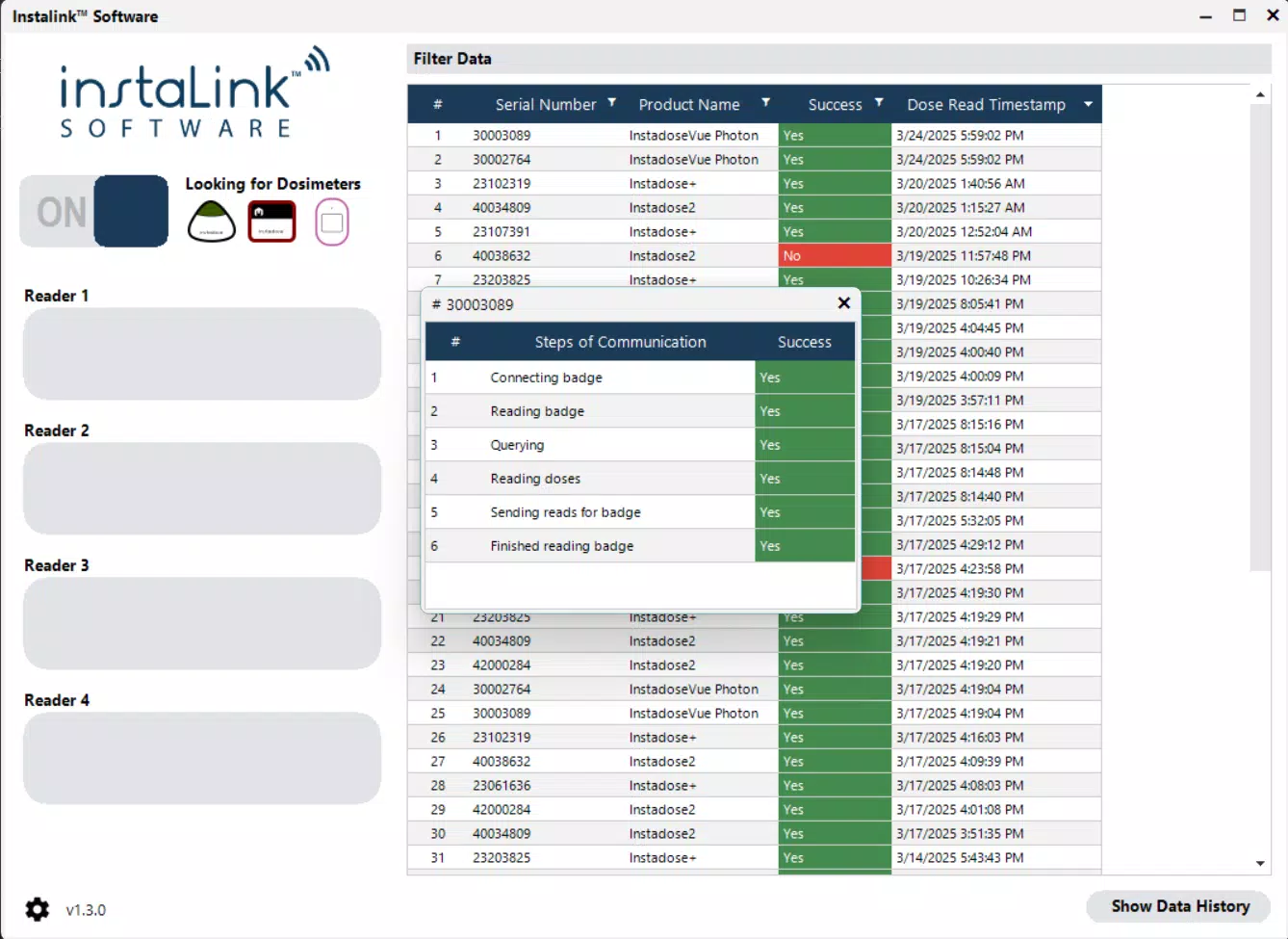
Task: Sort by Dose Read Timestamp arrow
Action: tap(1088, 104)
